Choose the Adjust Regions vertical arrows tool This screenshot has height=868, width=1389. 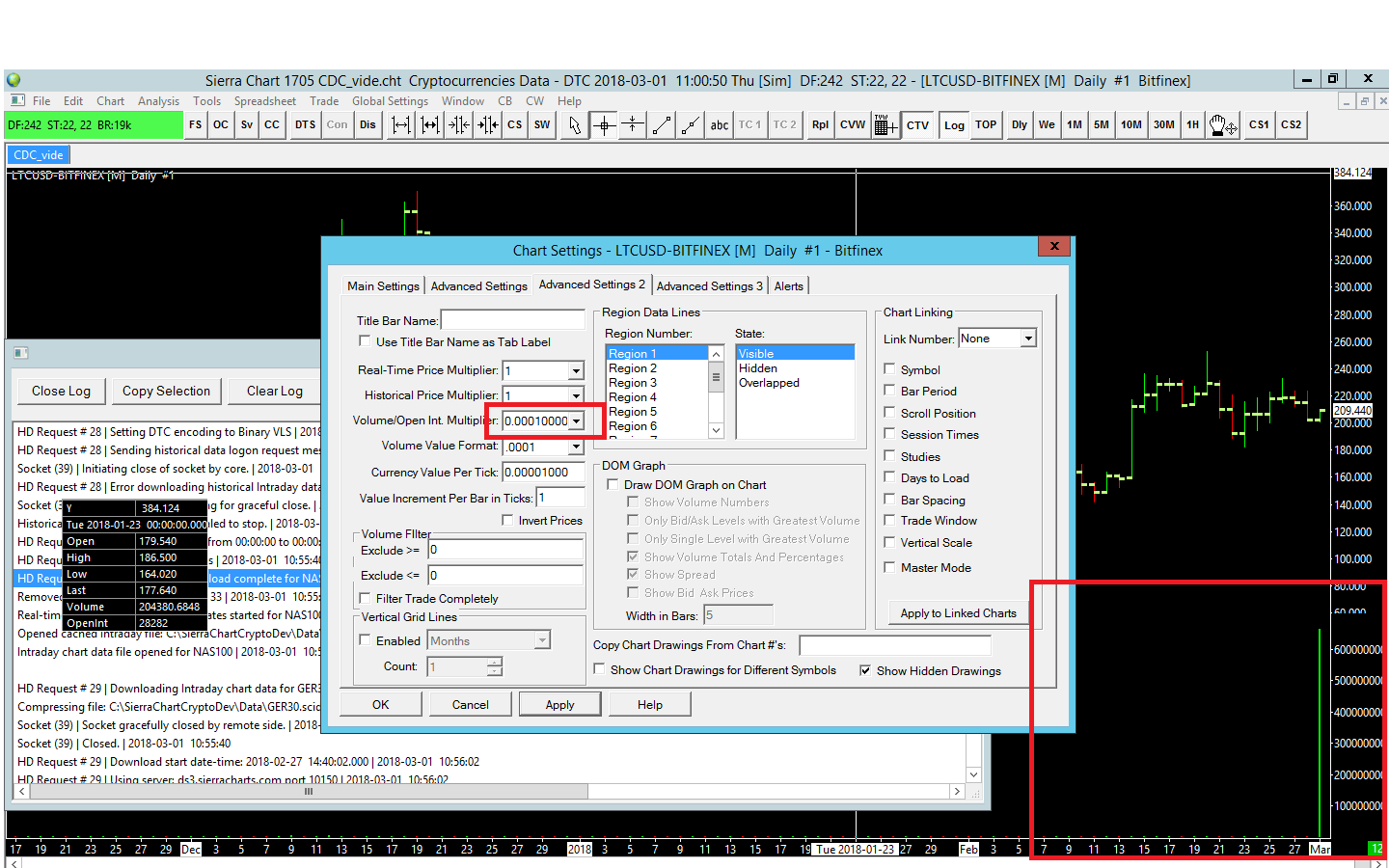pyautogui.click(x=633, y=125)
